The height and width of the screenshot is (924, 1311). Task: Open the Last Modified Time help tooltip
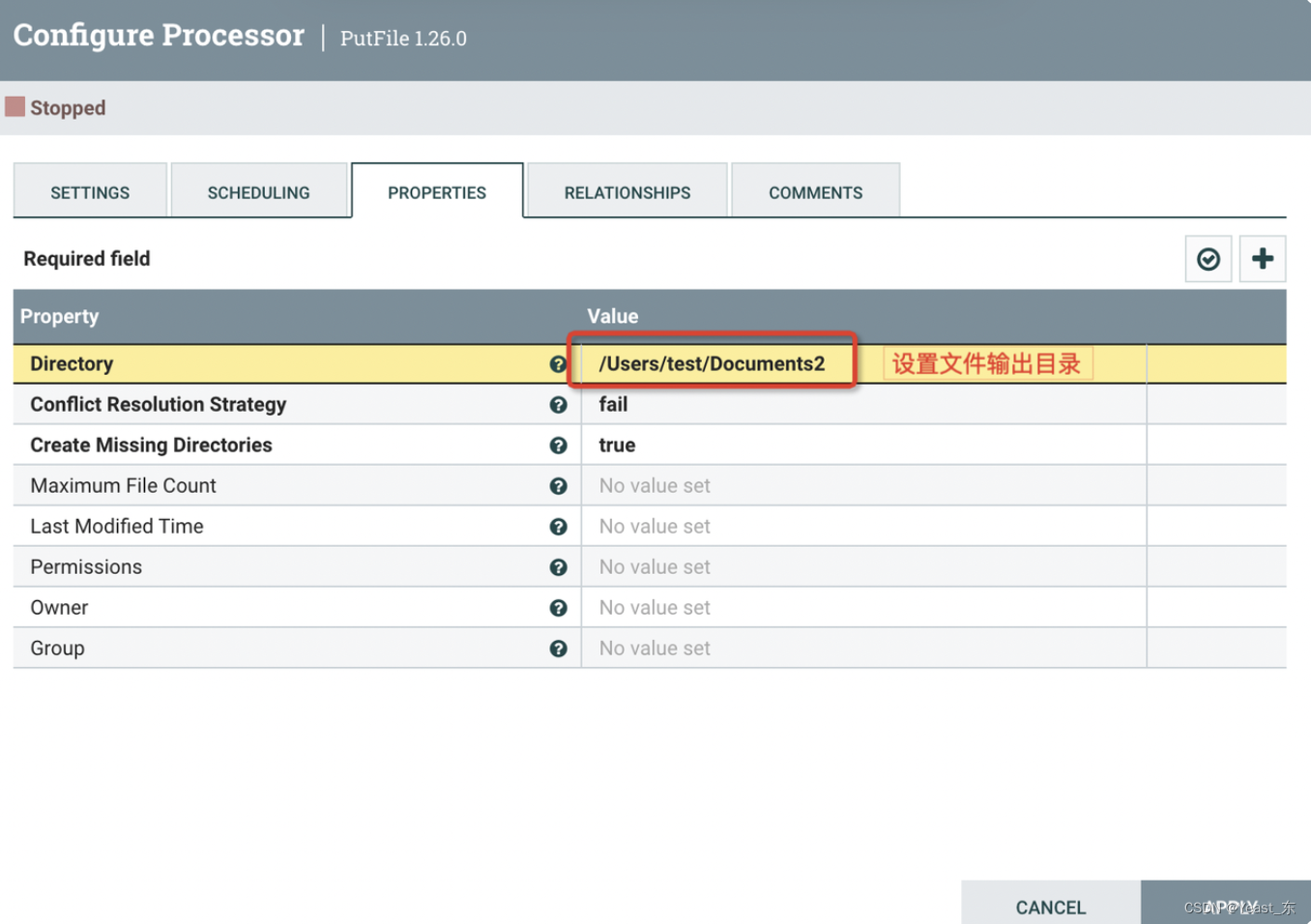point(558,527)
